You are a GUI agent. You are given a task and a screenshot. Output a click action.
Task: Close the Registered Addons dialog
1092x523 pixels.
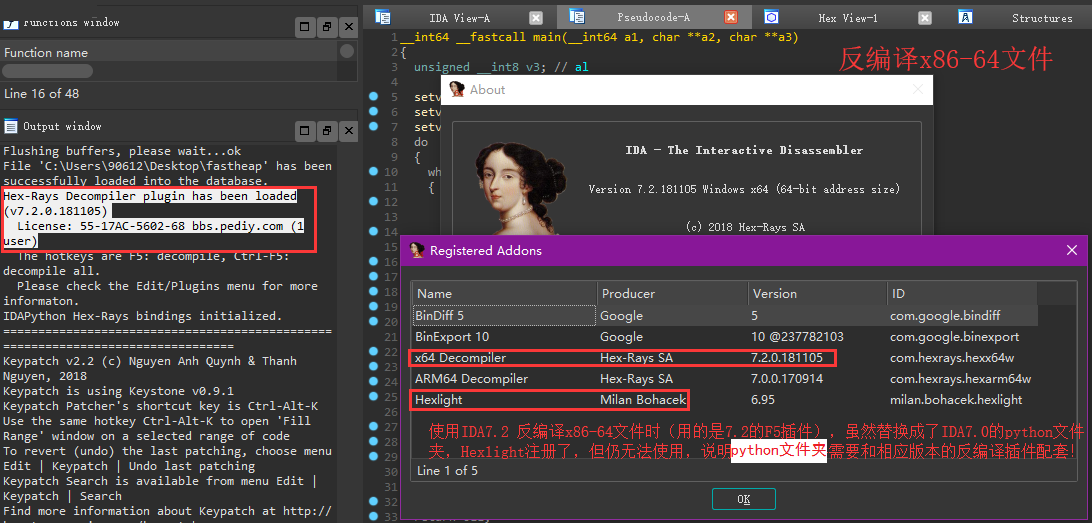[x=1072, y=250]
